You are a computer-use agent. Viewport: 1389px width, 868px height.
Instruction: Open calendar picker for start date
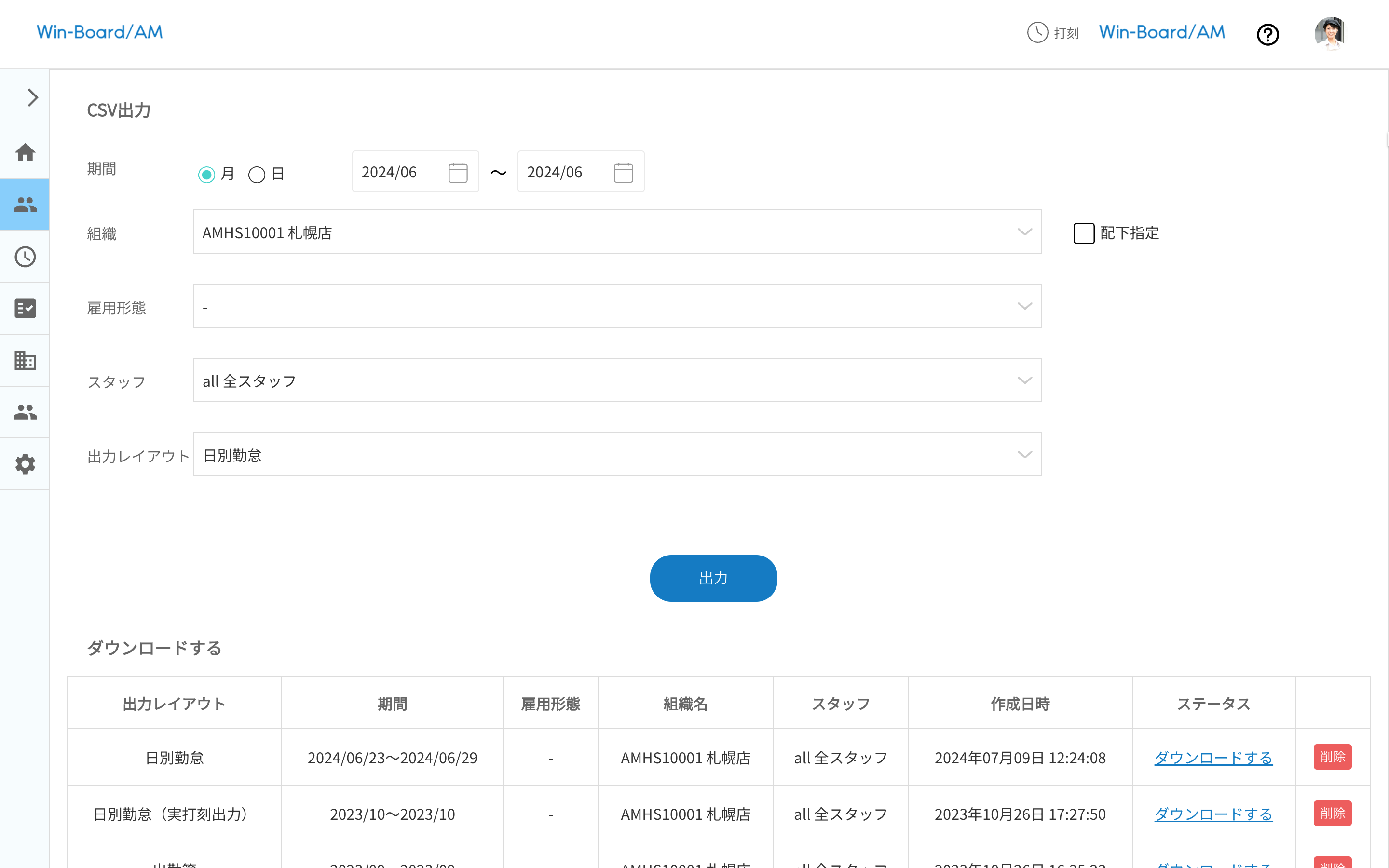click(457, 172)
